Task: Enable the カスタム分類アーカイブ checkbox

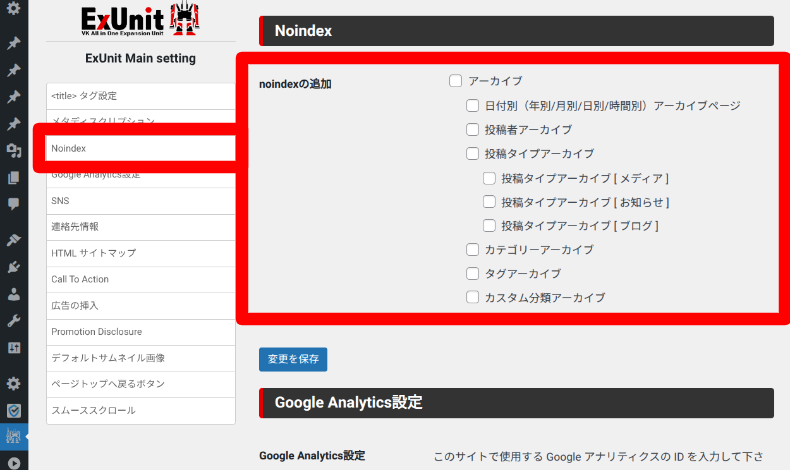Action: (x=472, y=297)
